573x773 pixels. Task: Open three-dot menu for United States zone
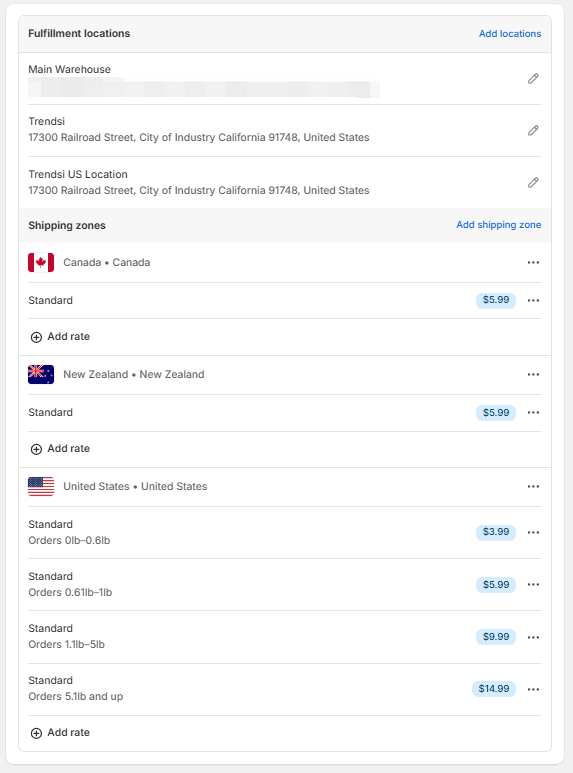[533, 486]
